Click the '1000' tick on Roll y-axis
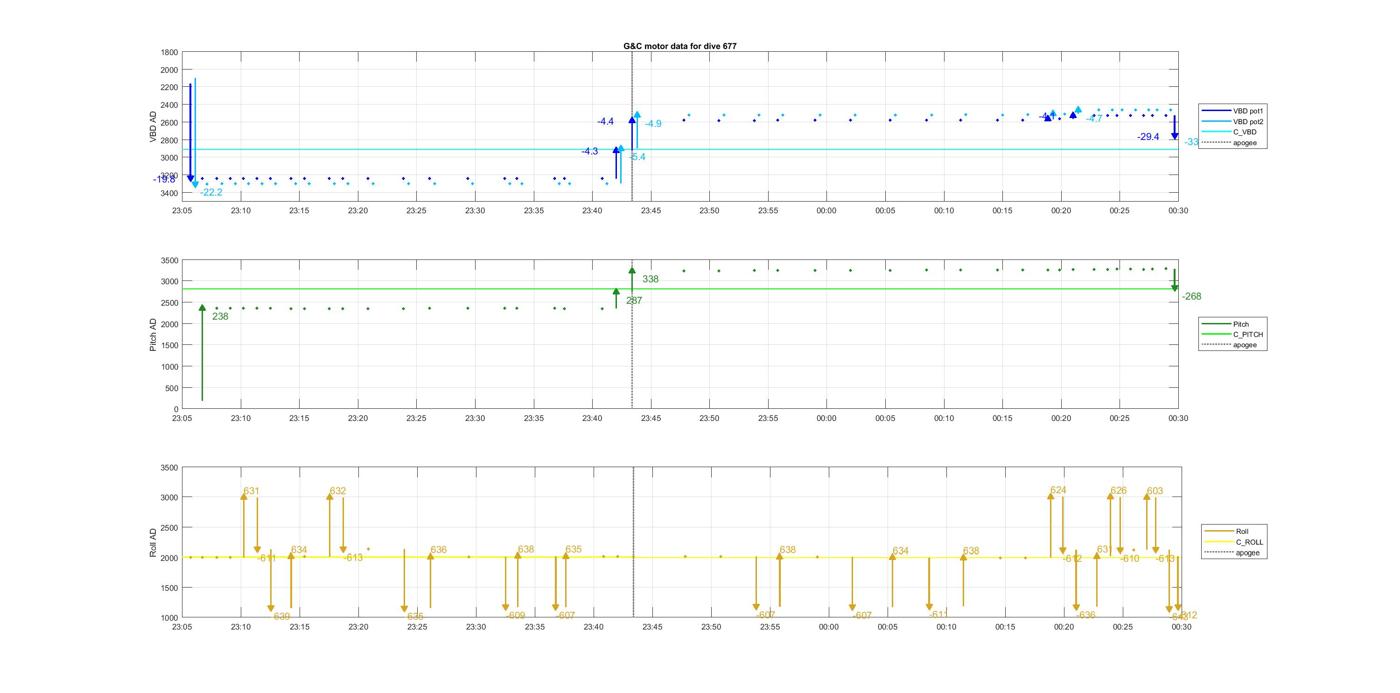The image size is (1400, 693). (x=169, y=618)
